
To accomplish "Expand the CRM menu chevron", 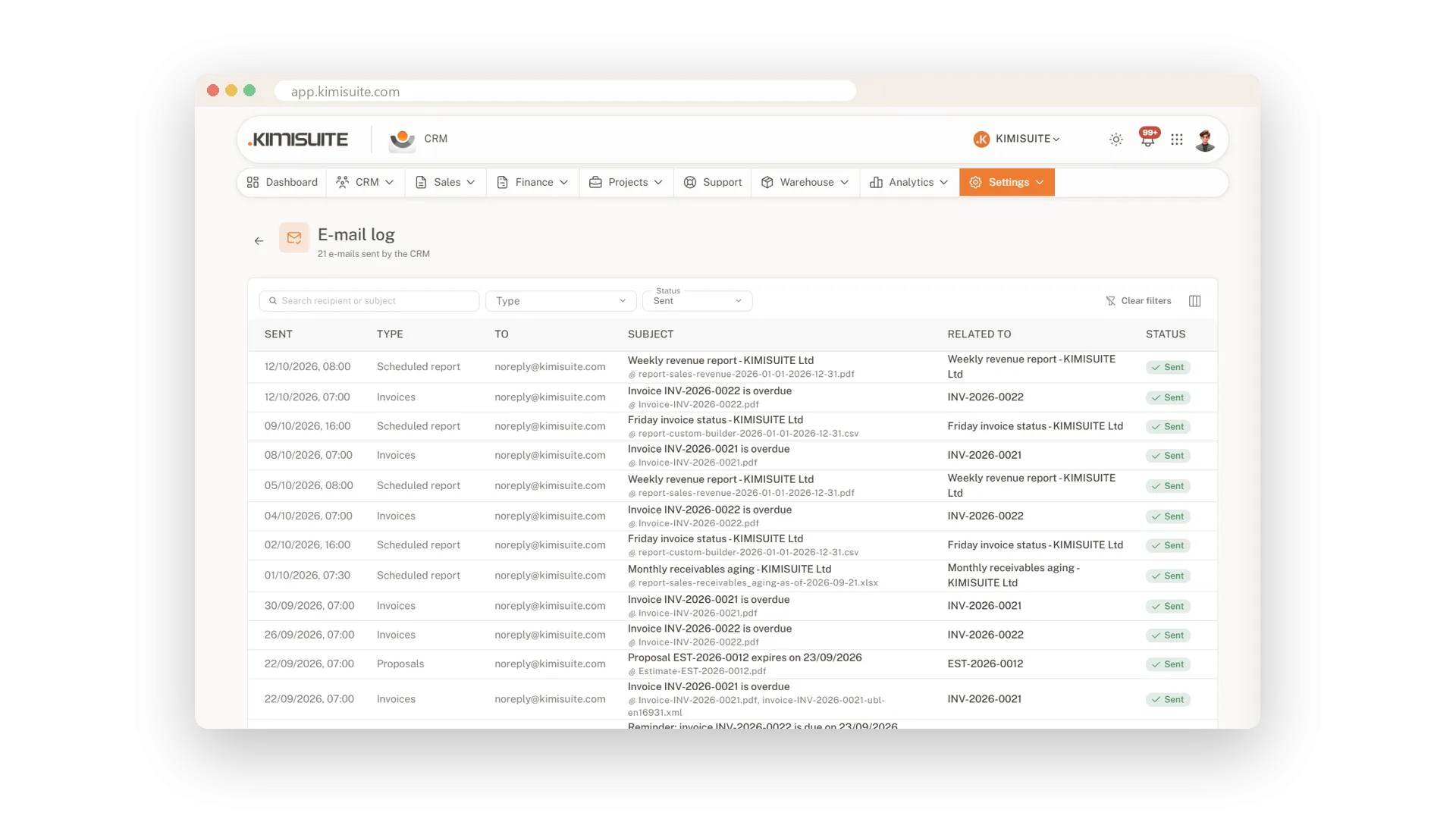I will [389, 183].
